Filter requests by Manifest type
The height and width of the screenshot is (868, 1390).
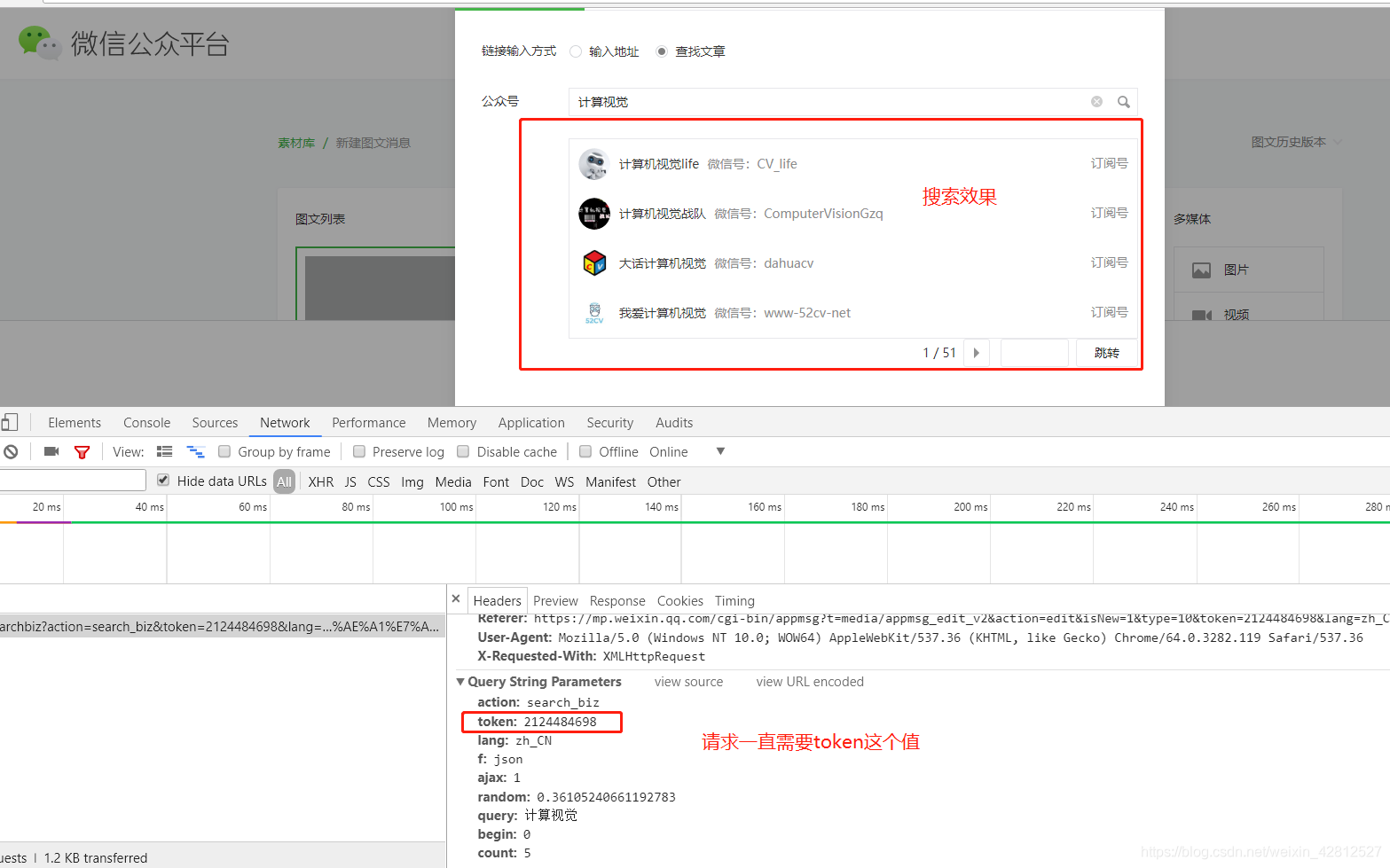pyautogui.click(x=610, y=482)
